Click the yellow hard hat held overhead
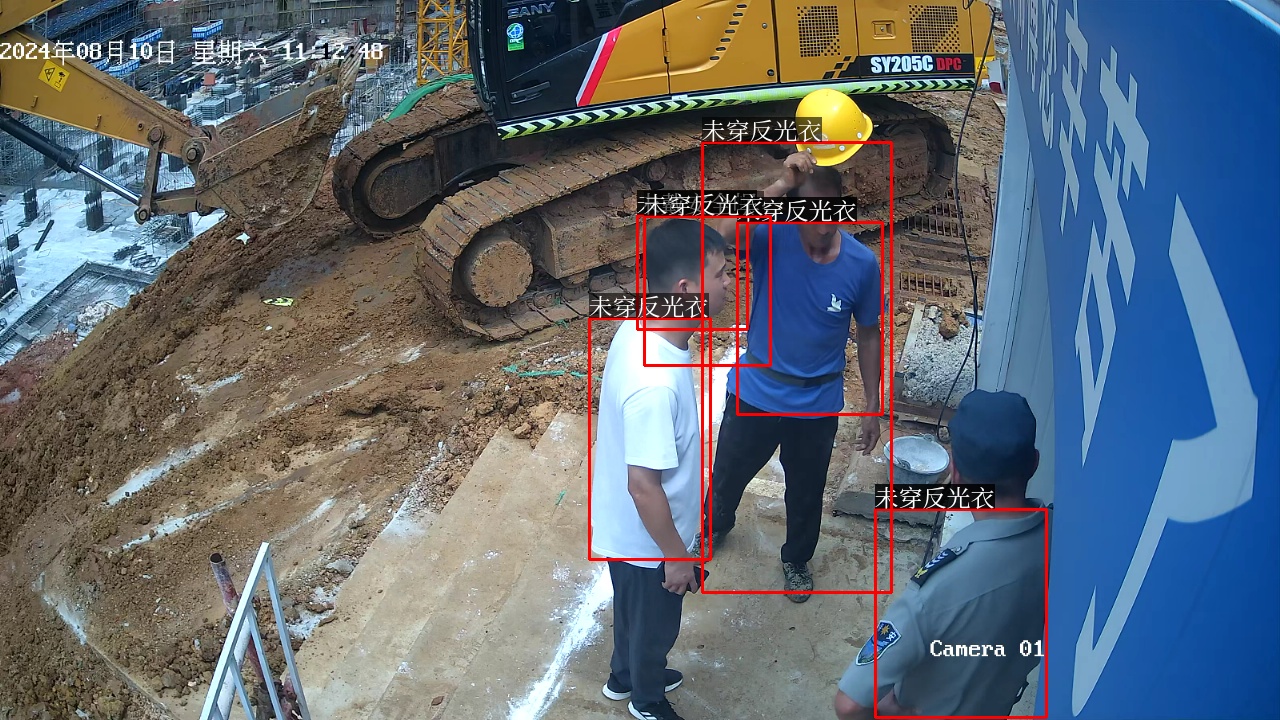 click(835, 126)
